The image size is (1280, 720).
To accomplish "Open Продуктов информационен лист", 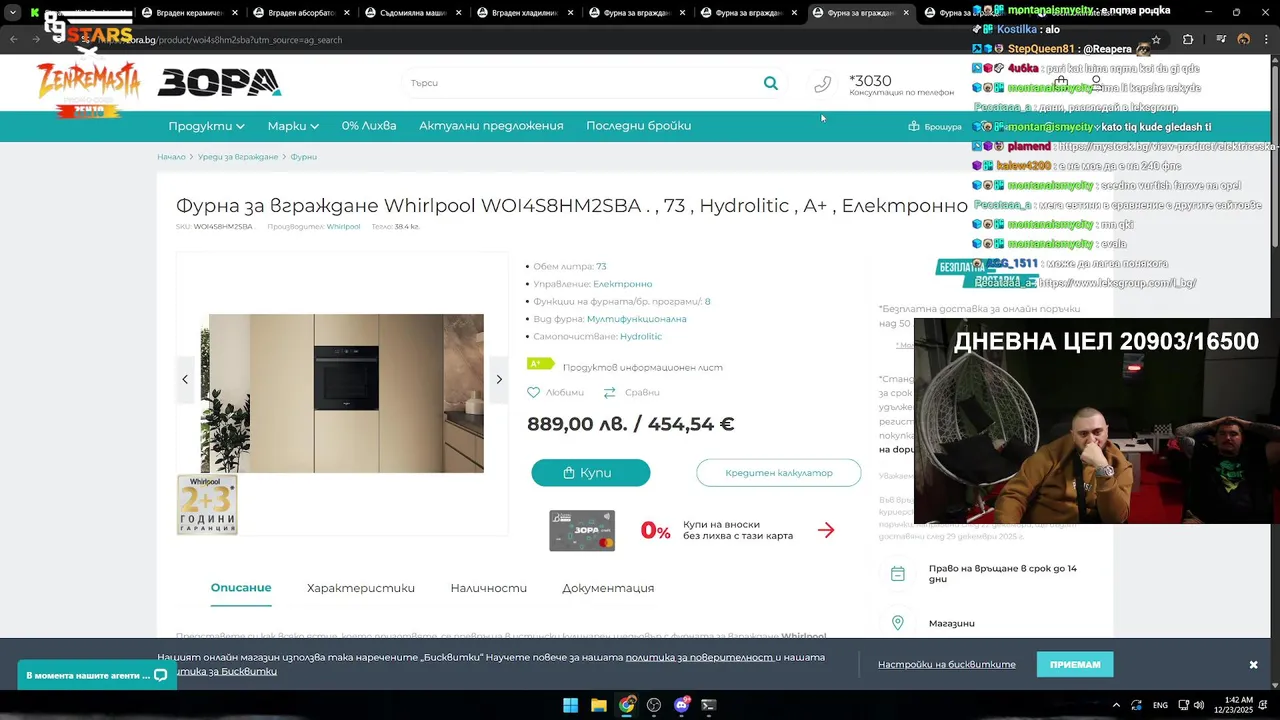I will tap(642, 367).
